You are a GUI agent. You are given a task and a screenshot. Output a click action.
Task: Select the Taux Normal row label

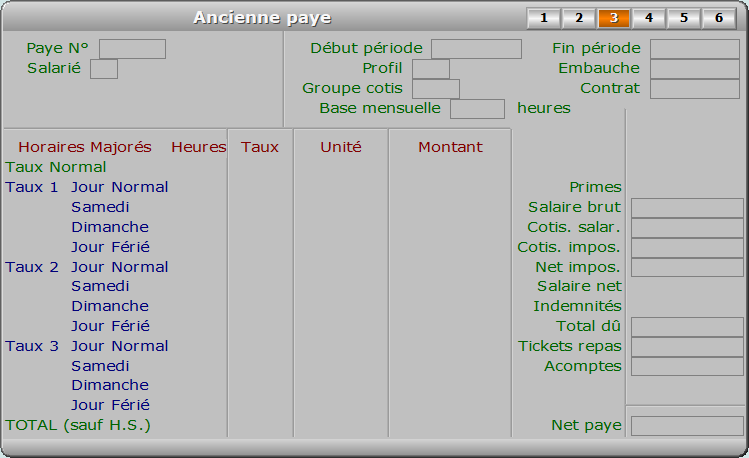point(56,167)
